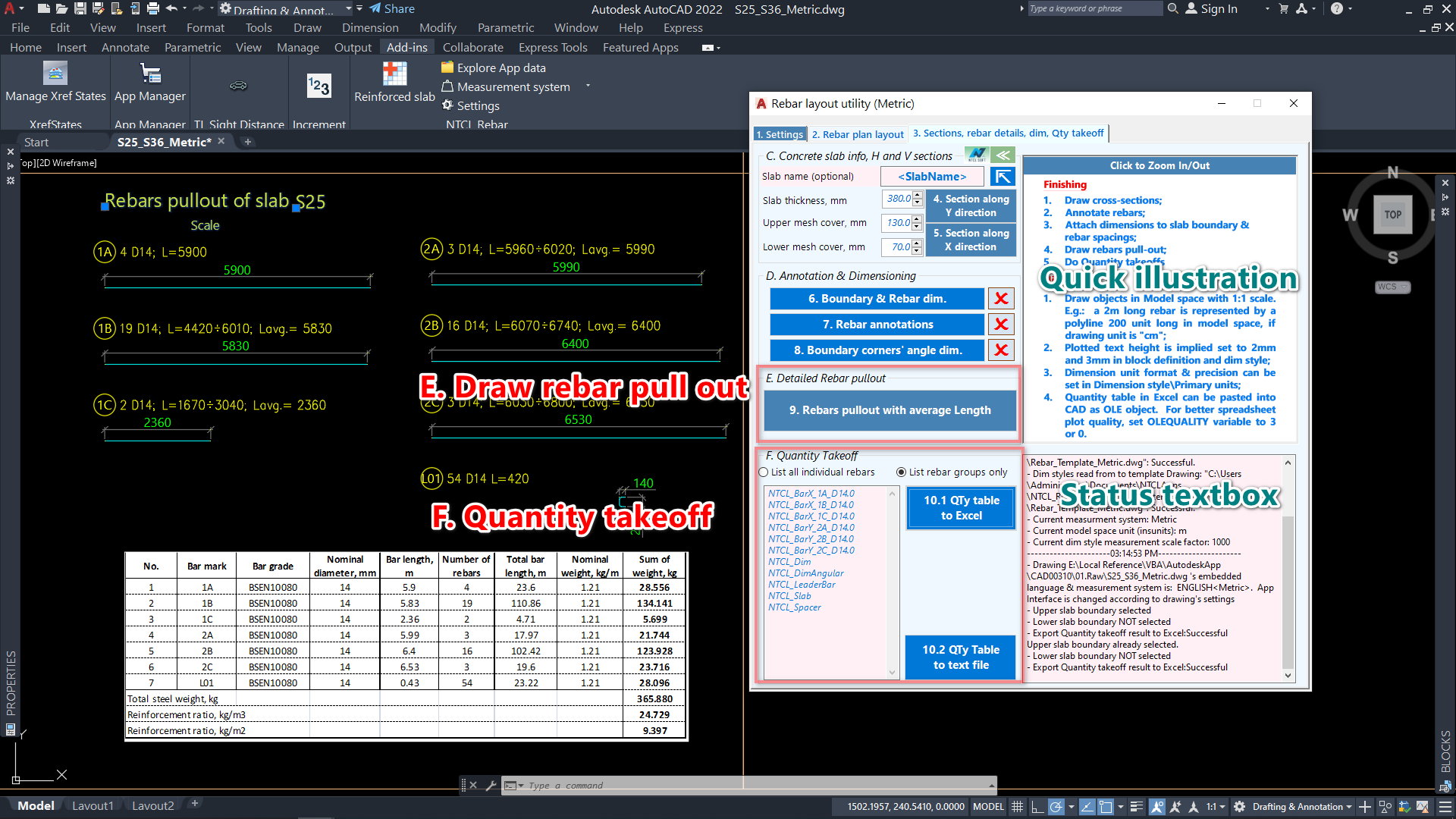Click the pick slab arrow icon
Viewport: 1456px width, 819px height.
point(1003,177)
